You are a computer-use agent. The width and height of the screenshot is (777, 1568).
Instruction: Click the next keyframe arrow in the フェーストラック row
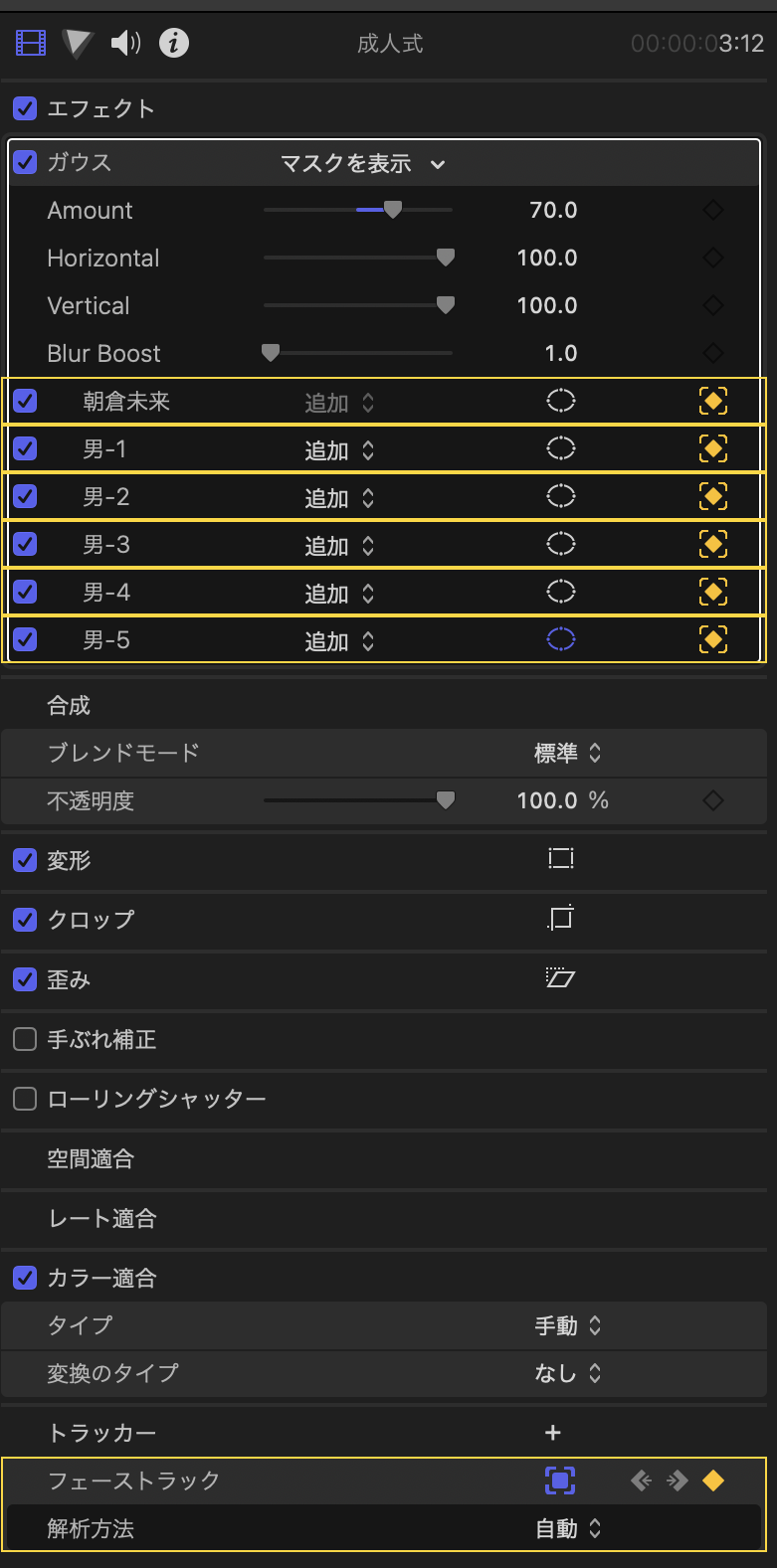point(677,1481)
